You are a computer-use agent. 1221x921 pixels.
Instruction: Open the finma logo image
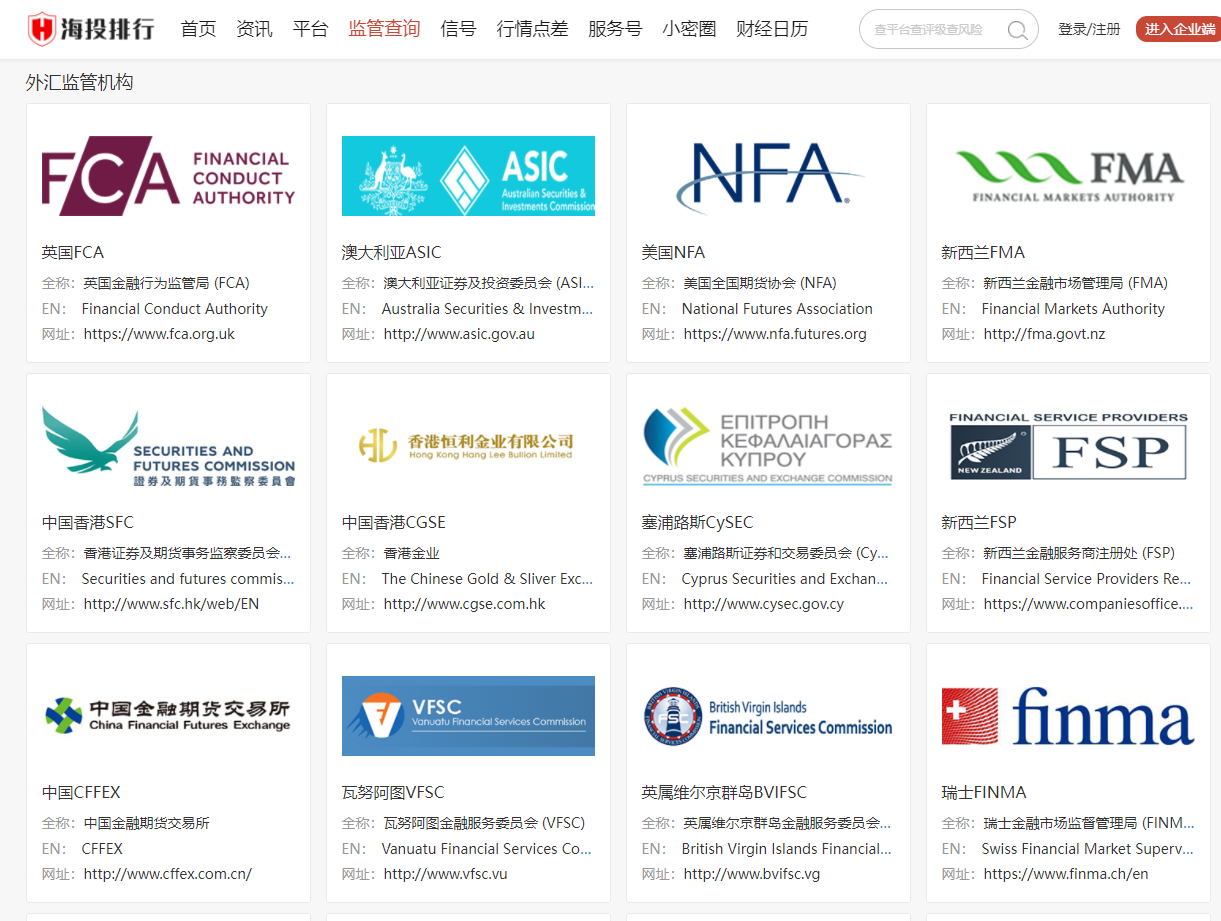pyautogui.click(x=1068, y=716)
